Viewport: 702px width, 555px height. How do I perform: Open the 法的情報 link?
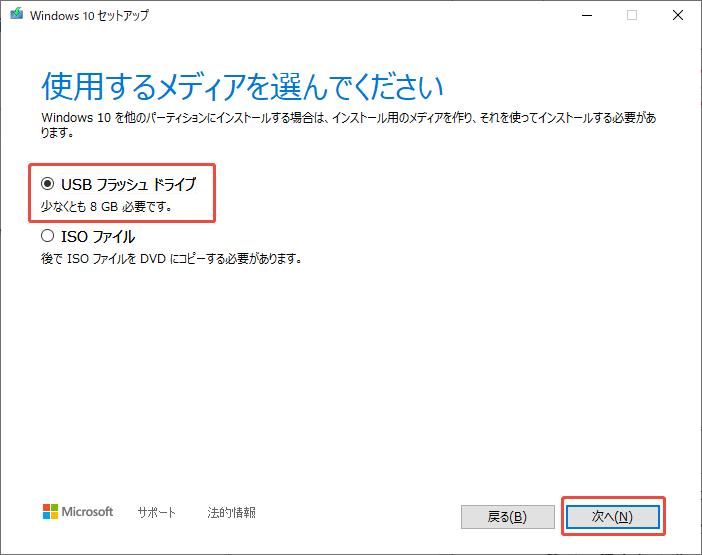click(231, 512)
